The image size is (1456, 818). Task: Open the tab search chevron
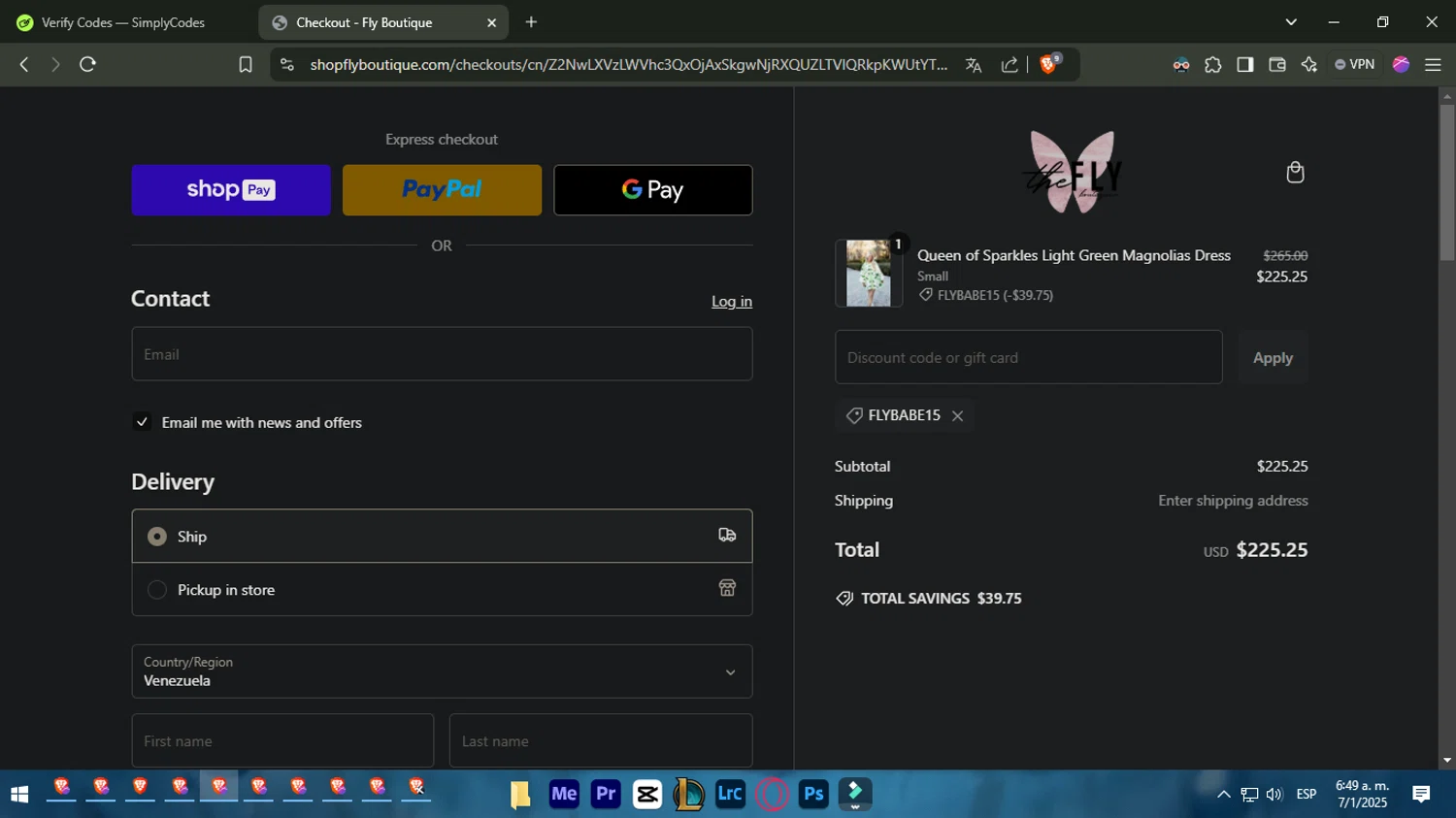1291,22
